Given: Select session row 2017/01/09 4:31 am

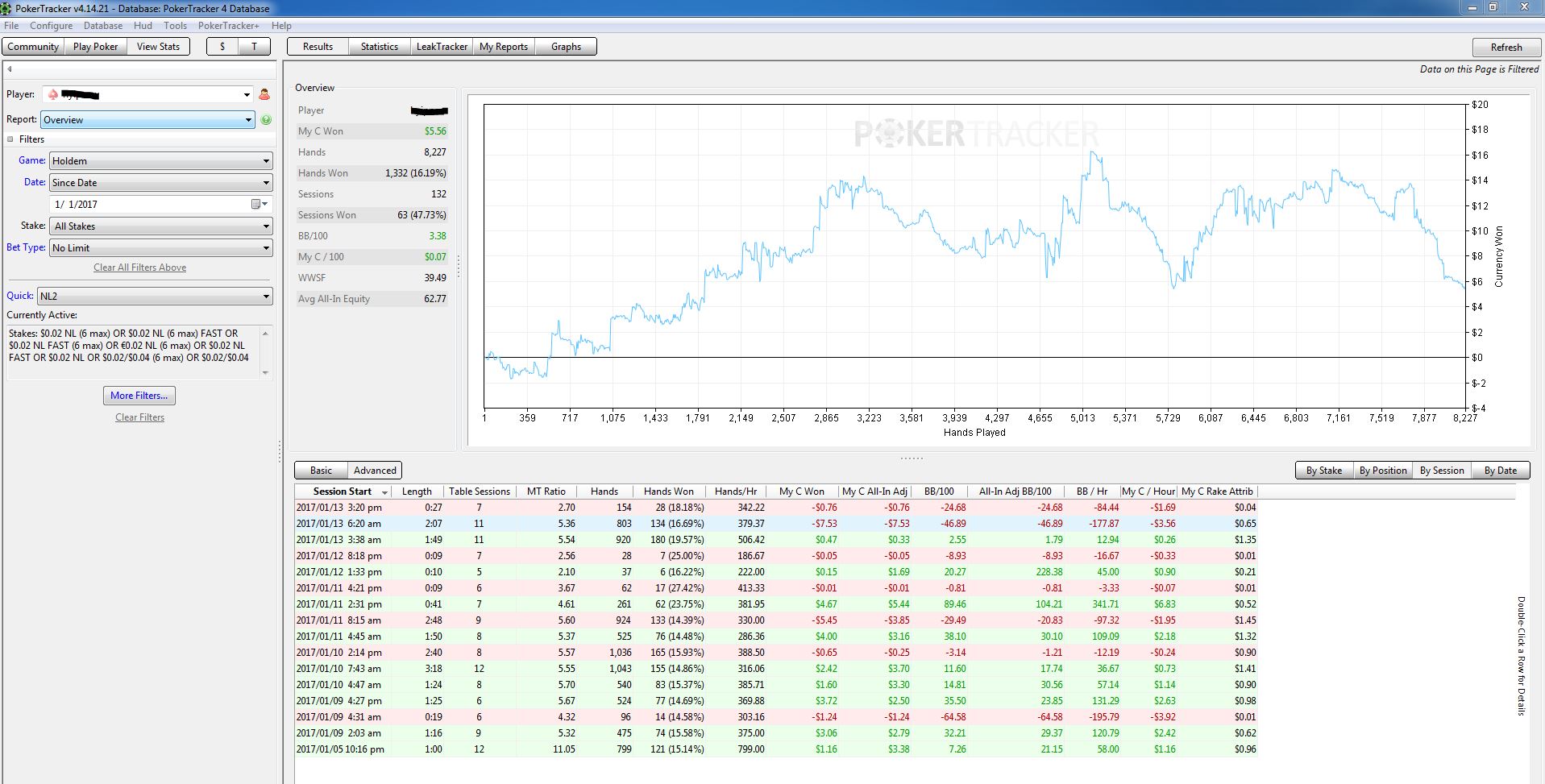Looking at the screenshot, I should point(776,717).
